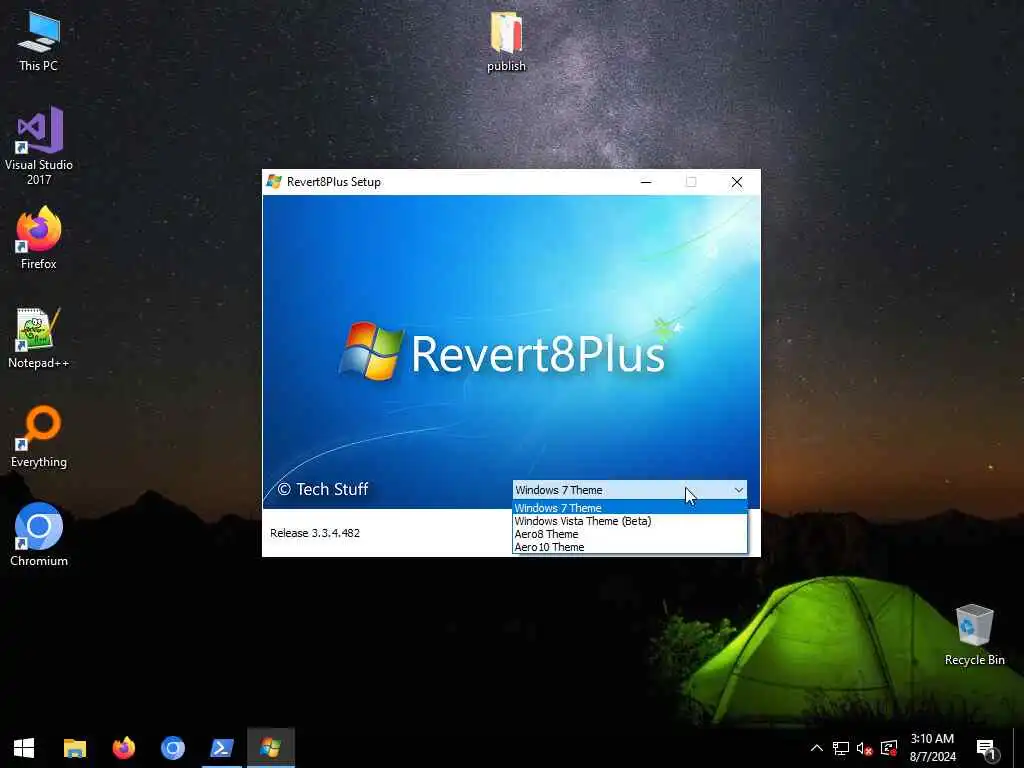Select Aero10 Theme option

[x=630, y=547]
